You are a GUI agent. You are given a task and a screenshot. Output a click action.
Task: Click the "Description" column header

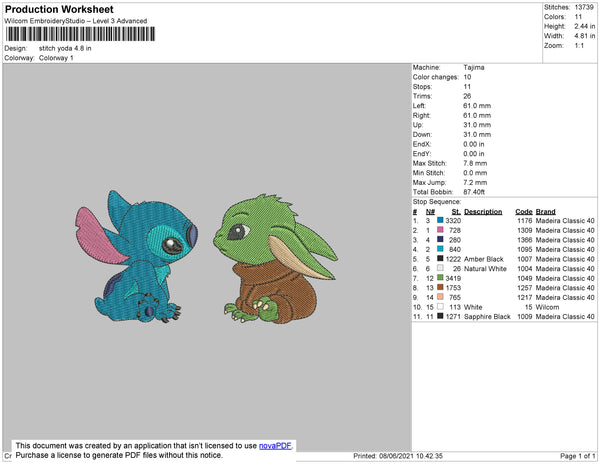pyautogui.click(x=483, y=212)
